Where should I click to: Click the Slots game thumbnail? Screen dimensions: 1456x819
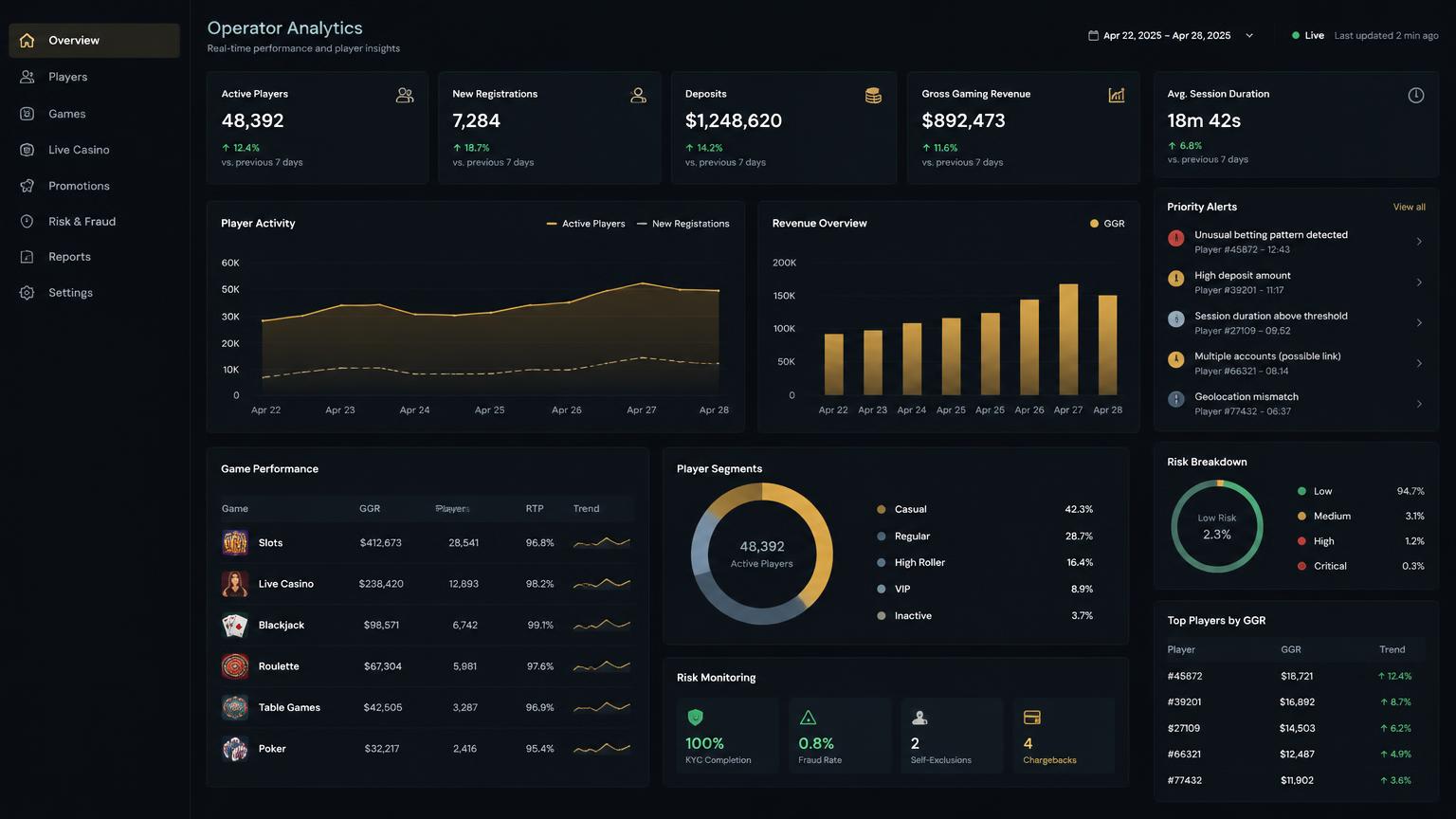[x=235, y=542]
